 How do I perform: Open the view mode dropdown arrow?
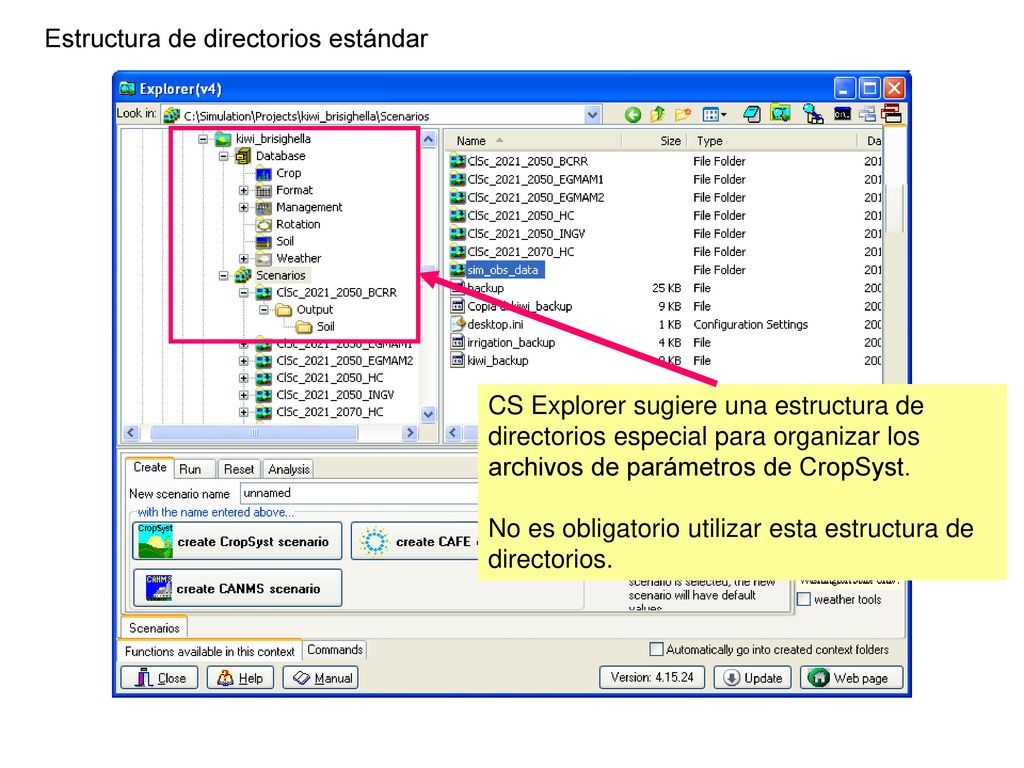tap(724, 115)
